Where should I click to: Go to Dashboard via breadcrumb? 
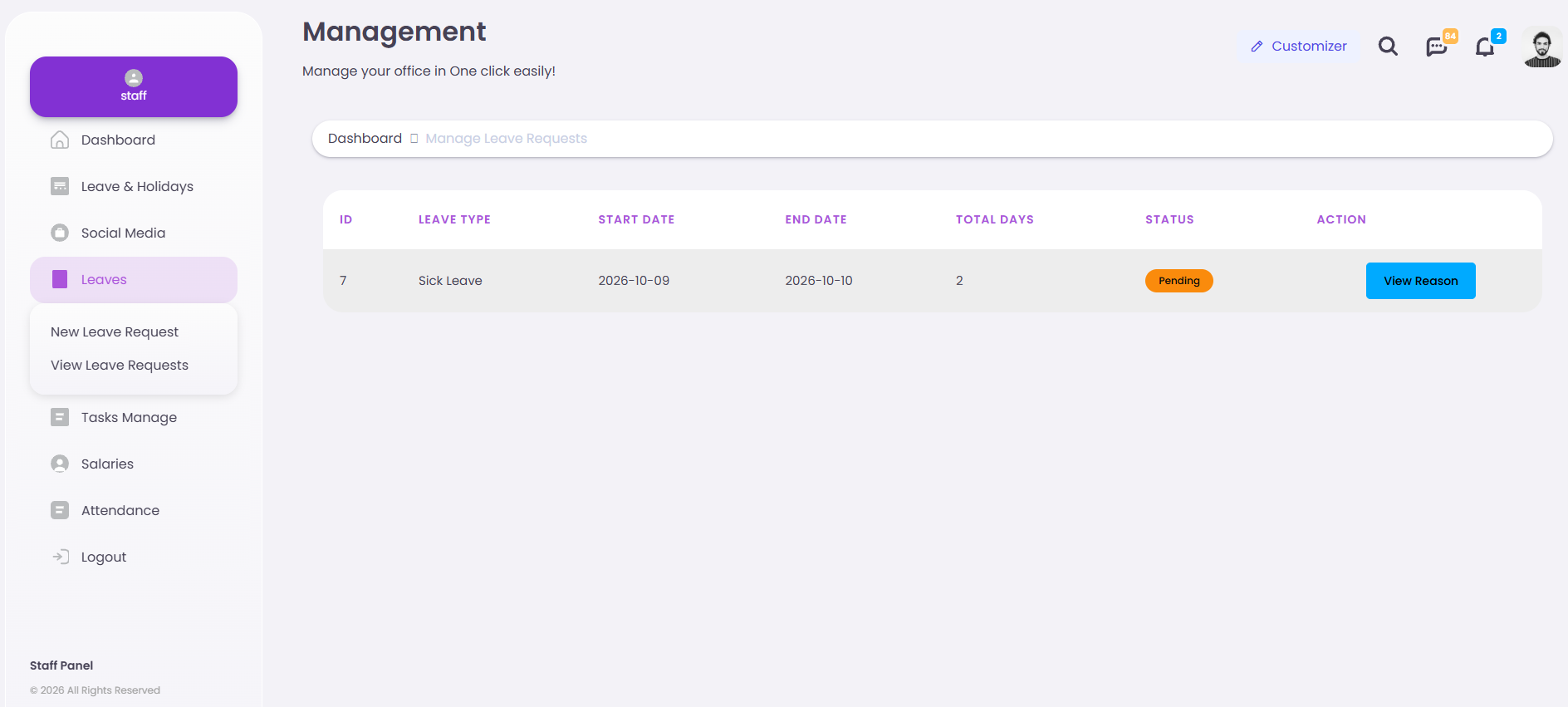[x=365, y=138]
